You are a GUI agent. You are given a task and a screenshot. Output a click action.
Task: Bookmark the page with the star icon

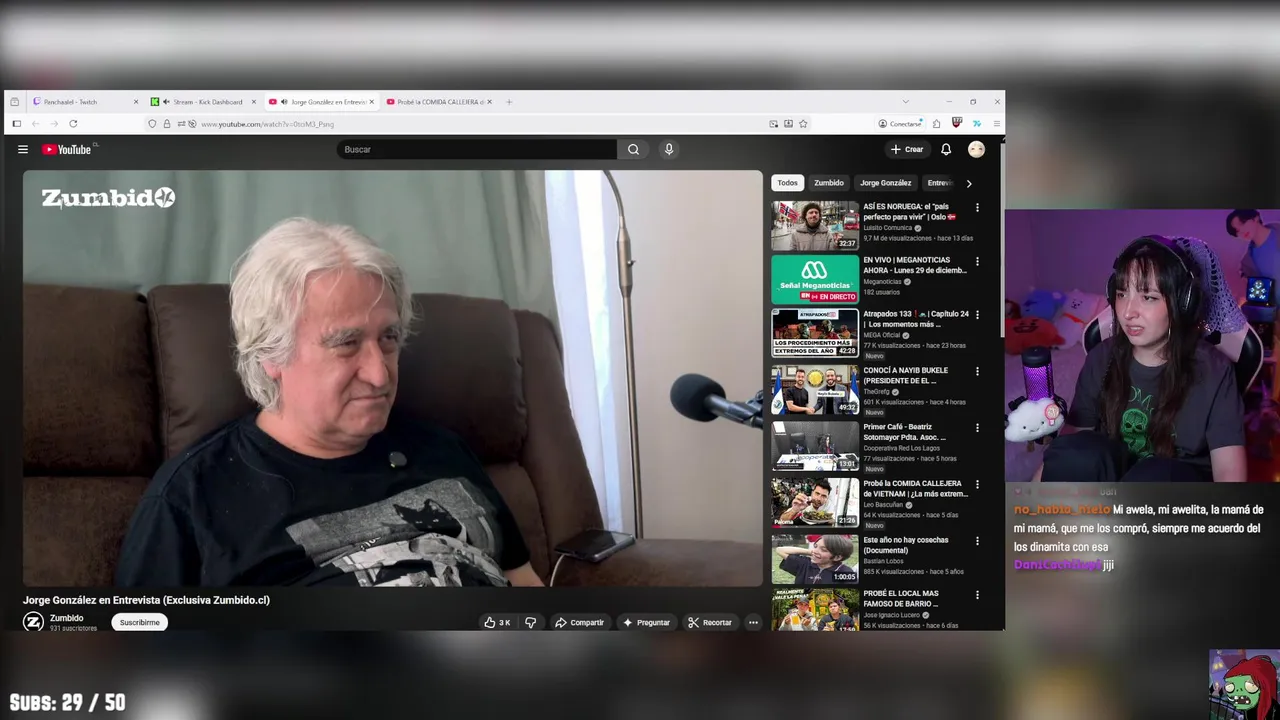click(803, 124)
